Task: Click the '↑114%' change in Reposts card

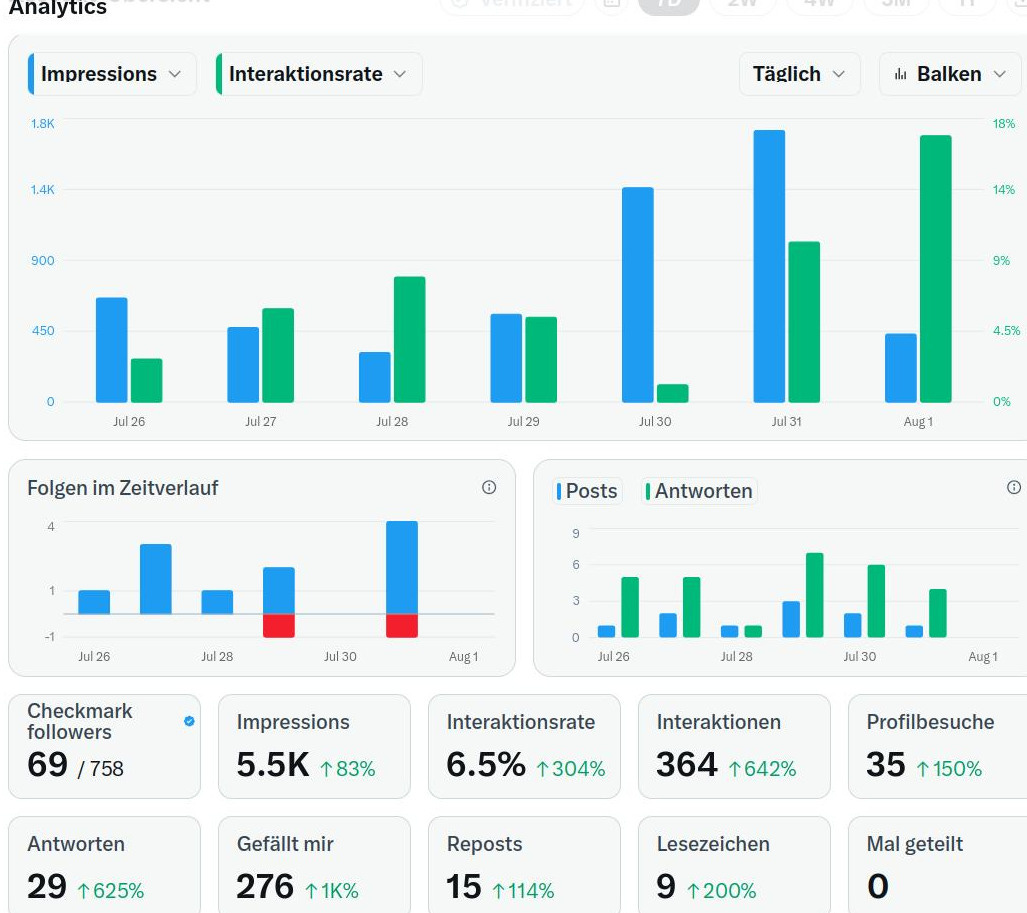Action: tap(523, 891)
